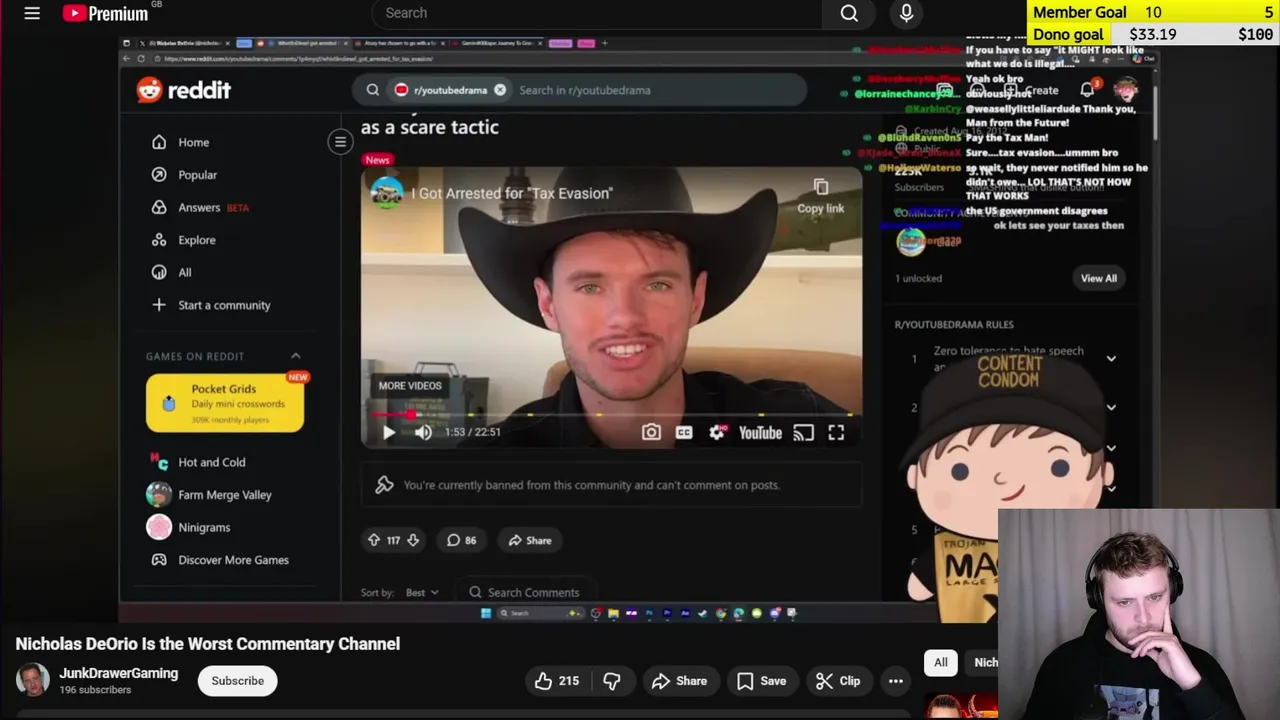Viewport: 1280px width, 720px height.
Task: Click Start a community
Action: (211, 305)
